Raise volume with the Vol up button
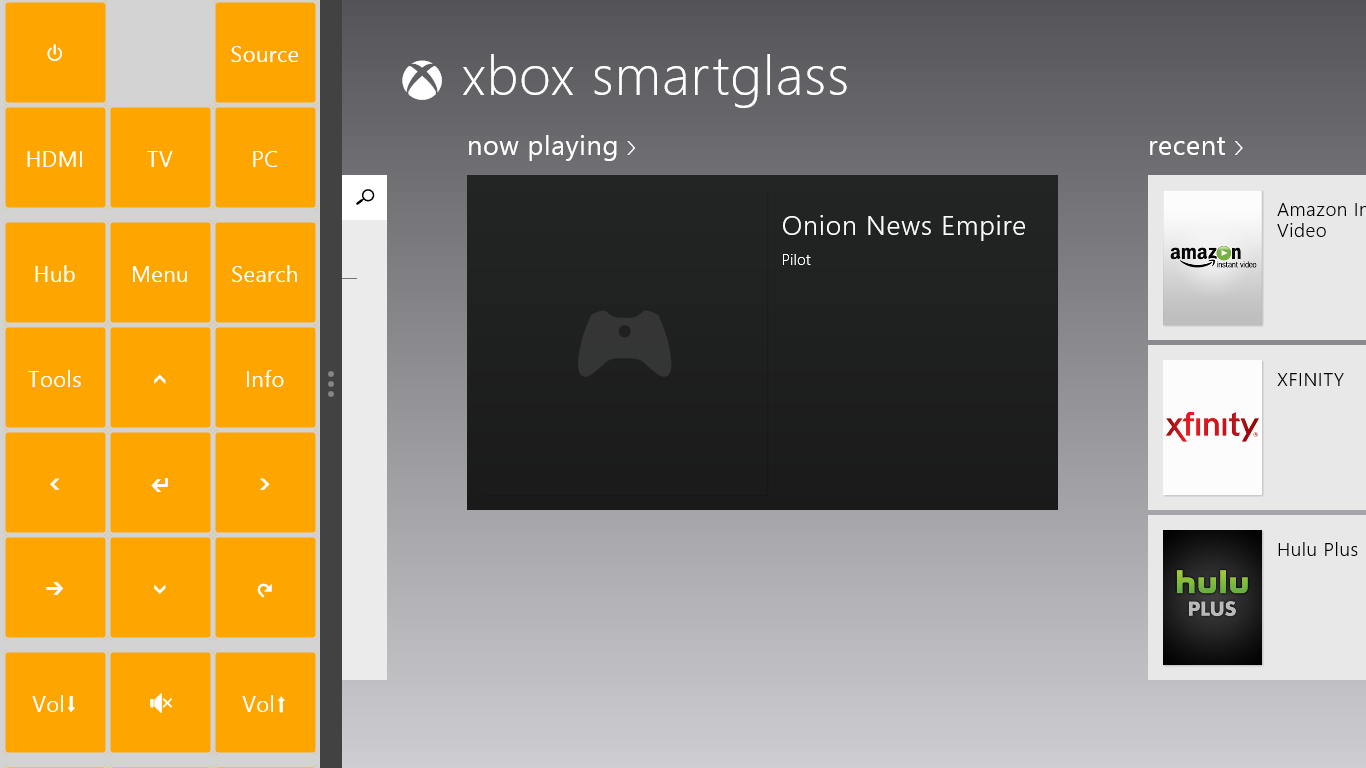The width and height of the screenshot is (1366, 768). [x=265, y=703]
